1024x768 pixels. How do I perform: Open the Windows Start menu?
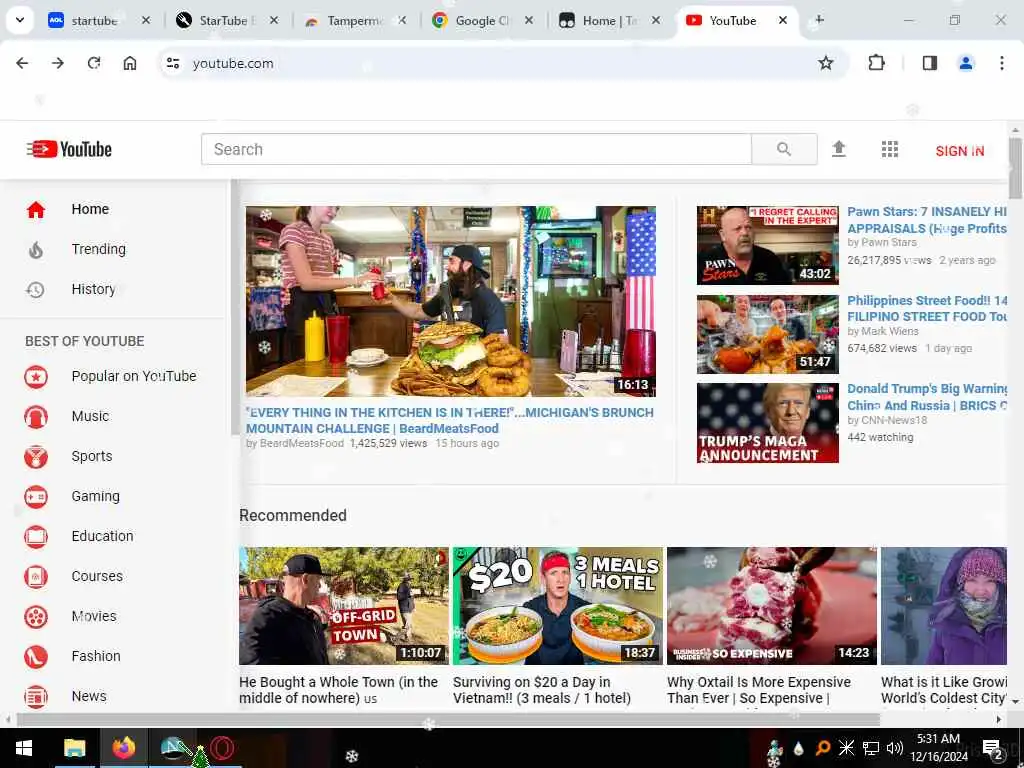(24, 748)
